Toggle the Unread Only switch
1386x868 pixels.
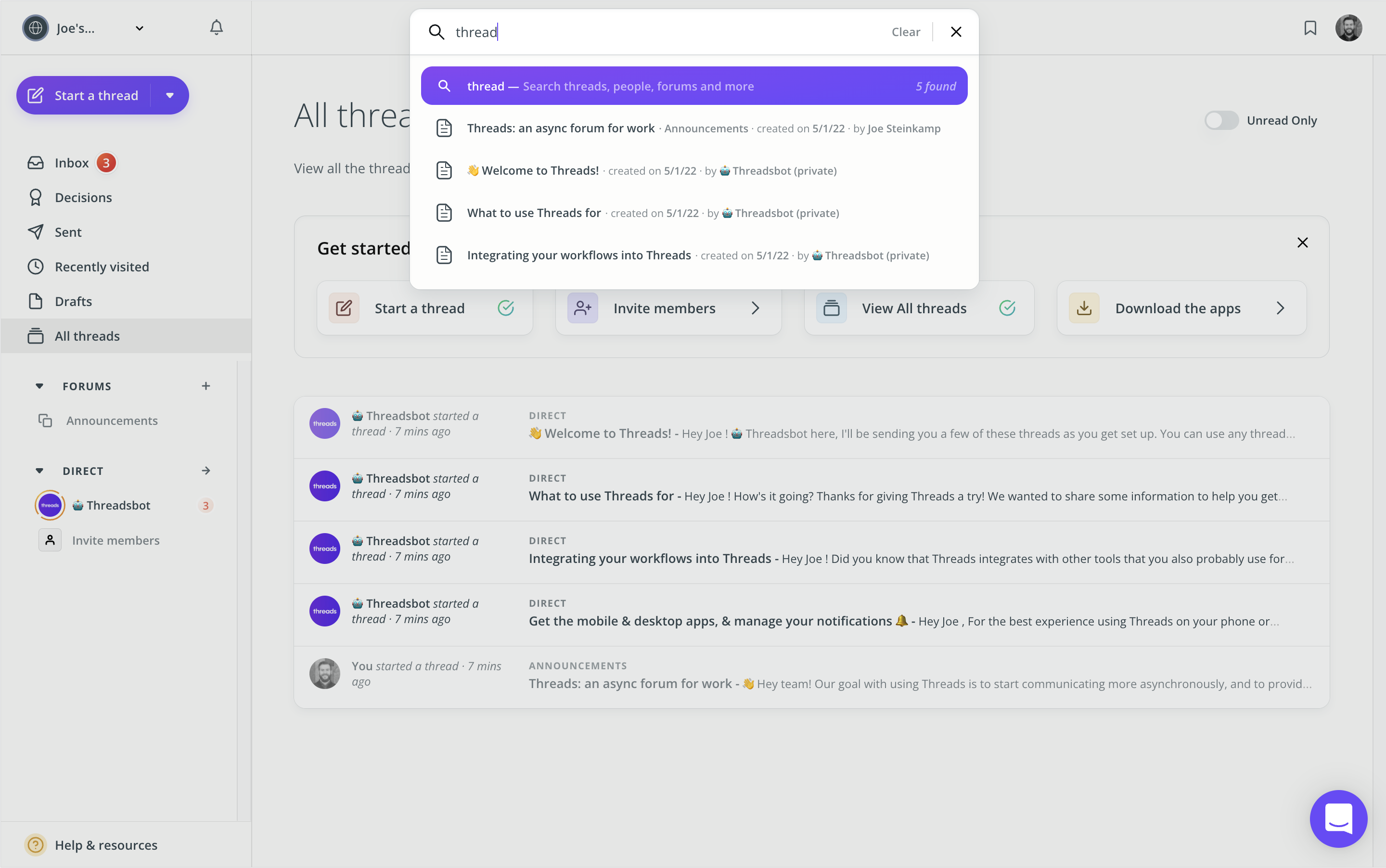(x=1220, y=121)
